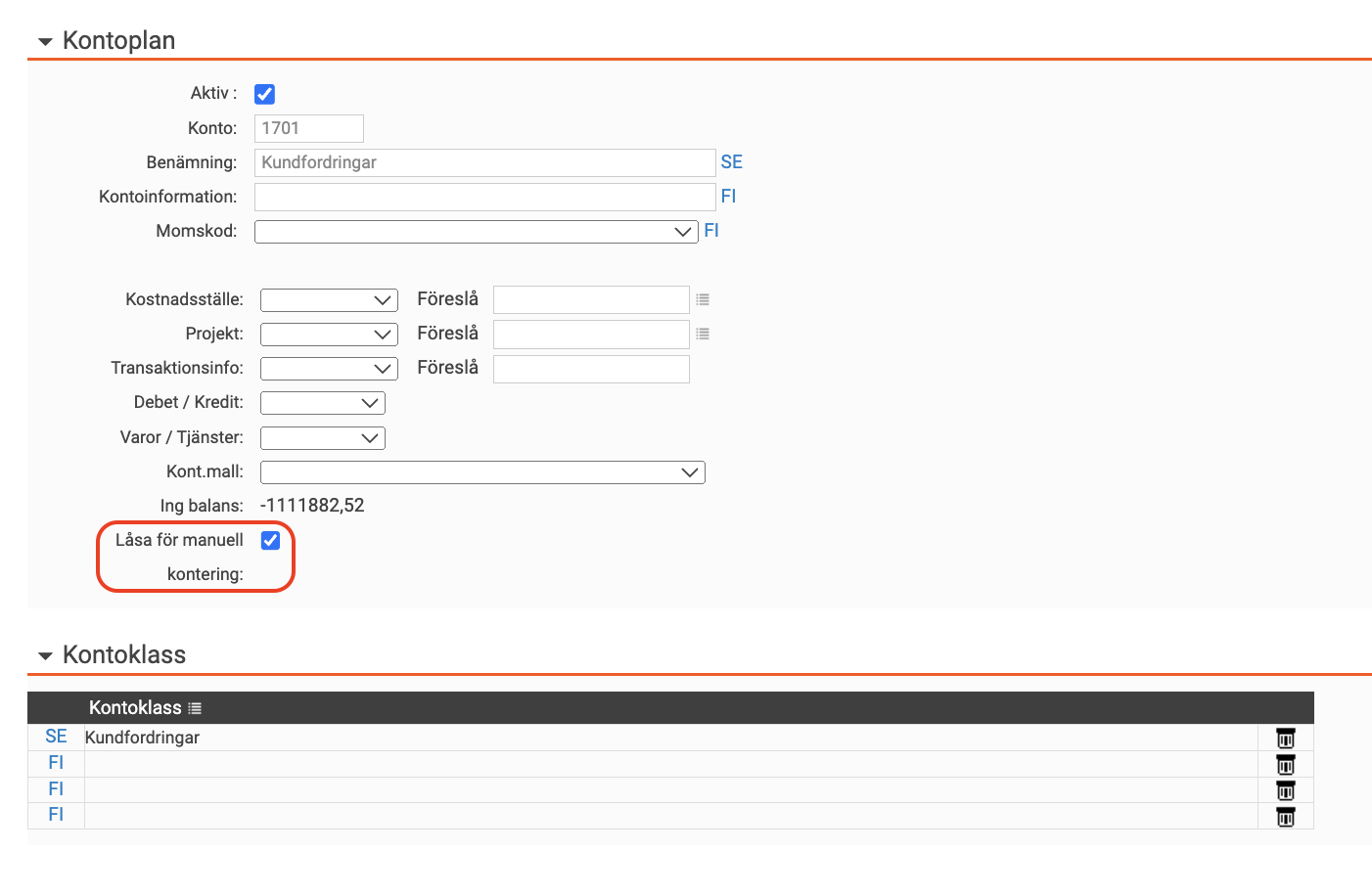This screenshot has width=1372, height=896.
Task: Toggle Låsa för manuell kontering checkbox
Action: pos(270,540)
